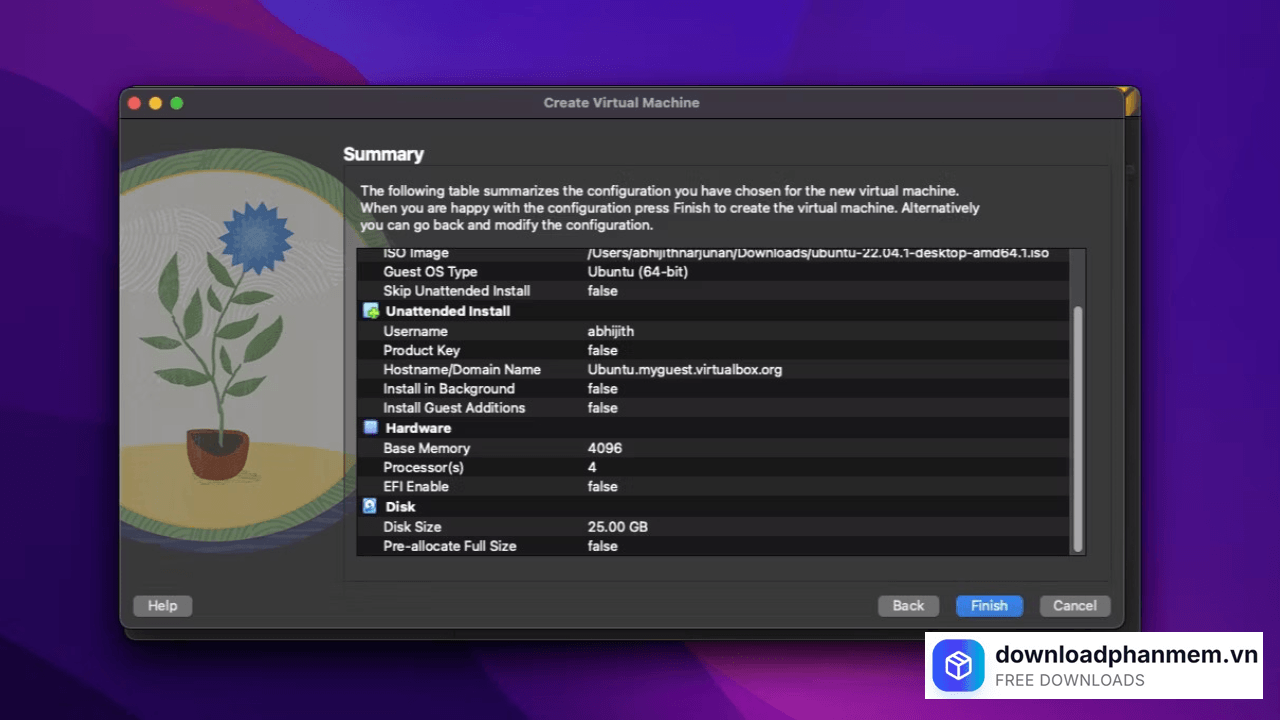Open Help for this wizard
The width and height of the screenshot is (1280, 720).
162,605
